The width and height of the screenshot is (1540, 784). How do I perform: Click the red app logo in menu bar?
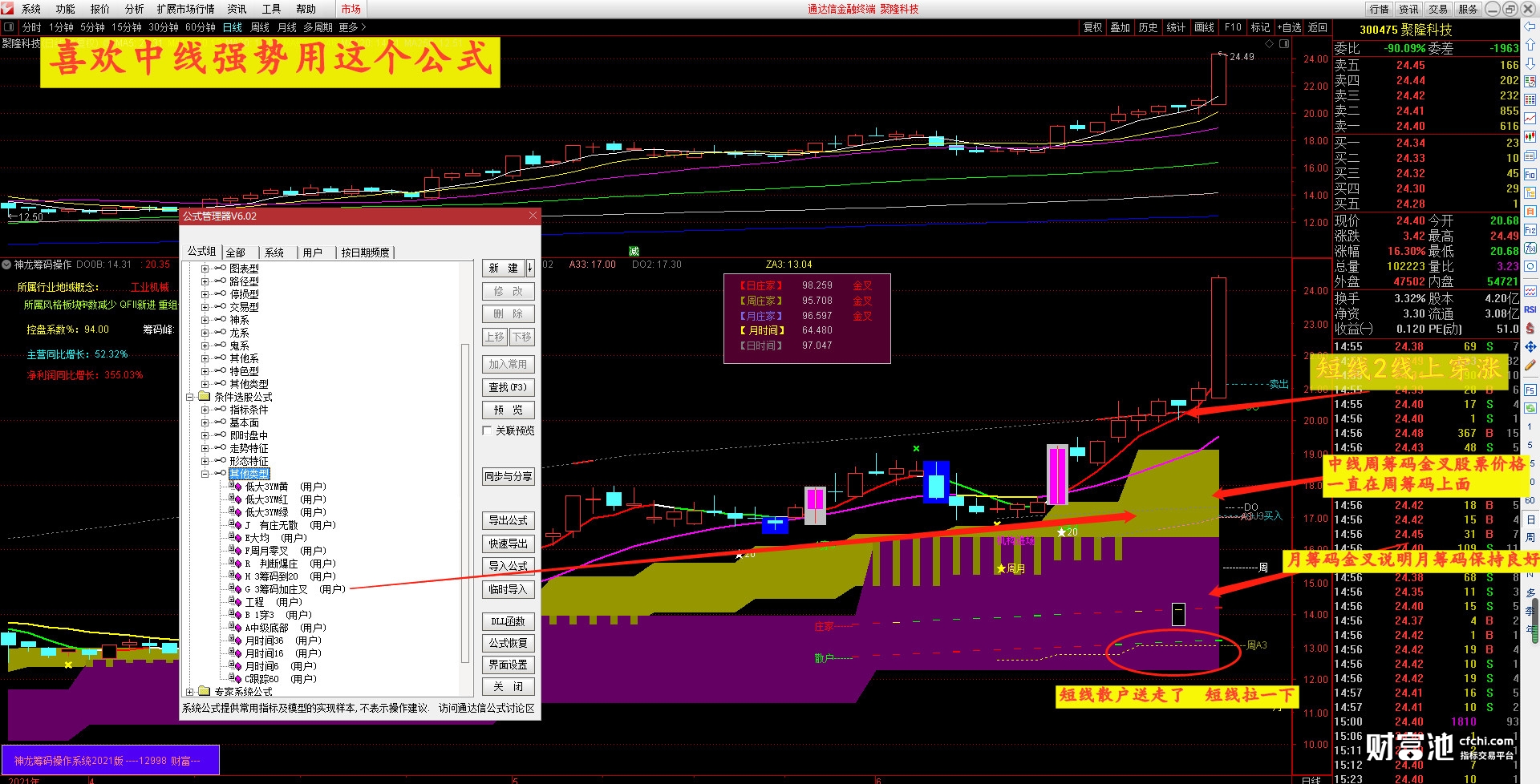pos(8,9)
